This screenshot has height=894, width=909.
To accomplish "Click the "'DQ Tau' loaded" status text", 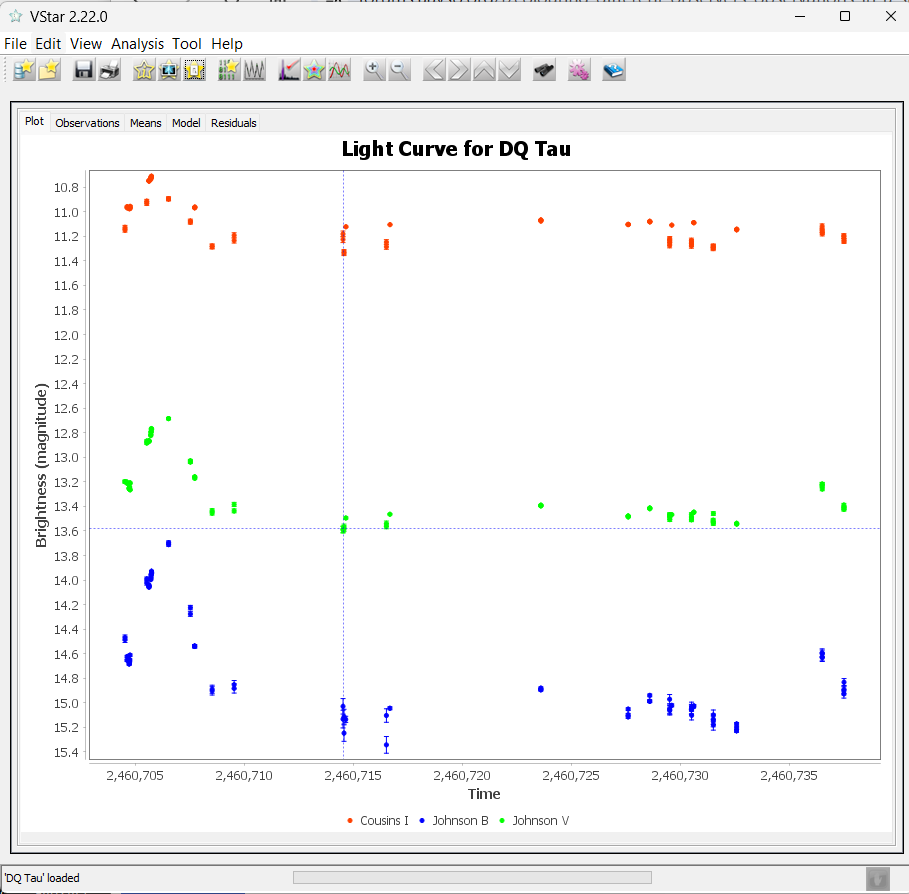I will coord(42,878).
